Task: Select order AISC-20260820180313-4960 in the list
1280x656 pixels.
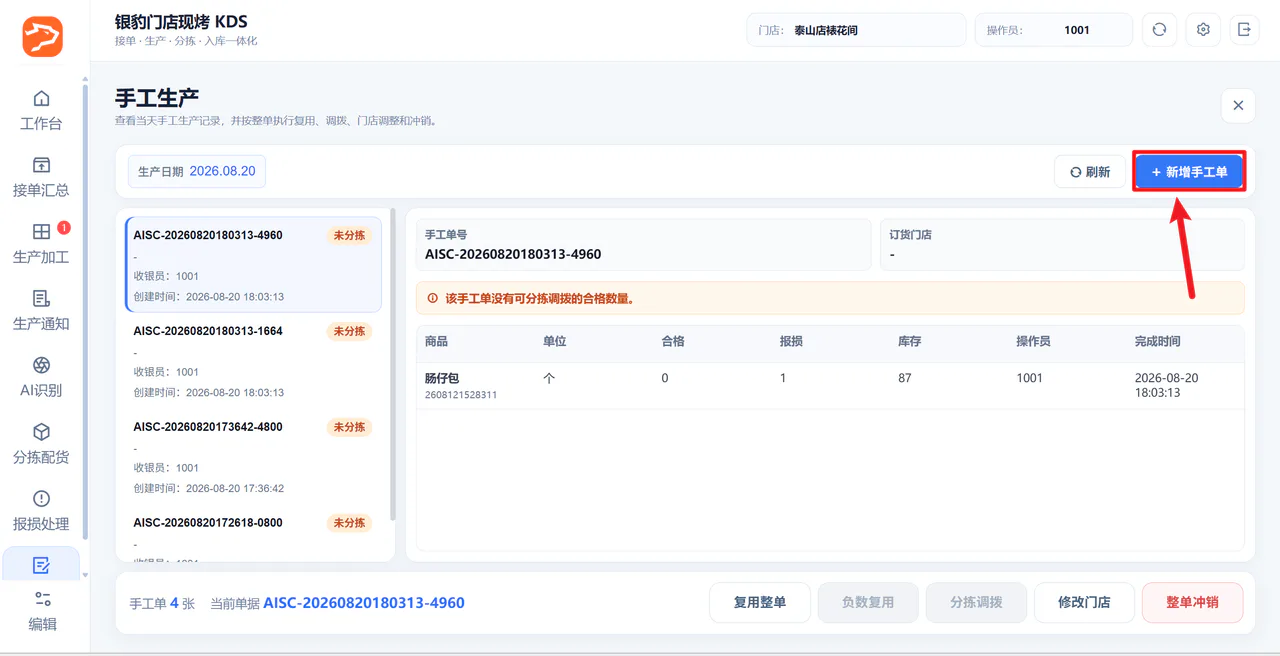Action: point(253,265)
